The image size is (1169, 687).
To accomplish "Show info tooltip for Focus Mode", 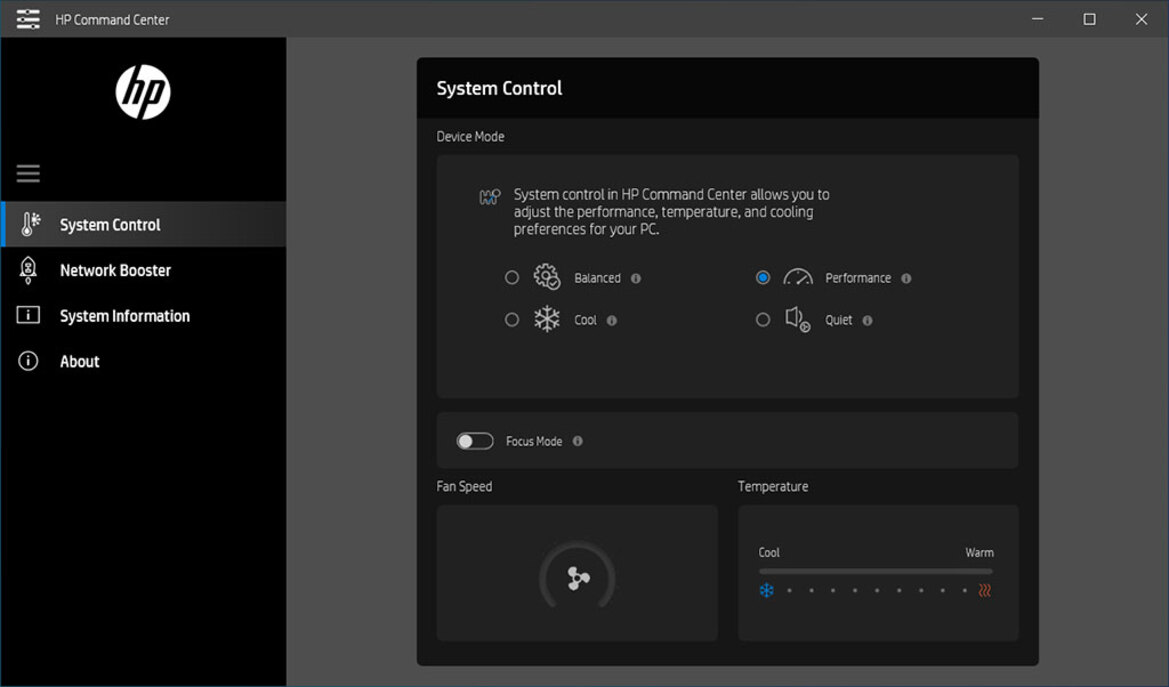I will click(577, 441).
